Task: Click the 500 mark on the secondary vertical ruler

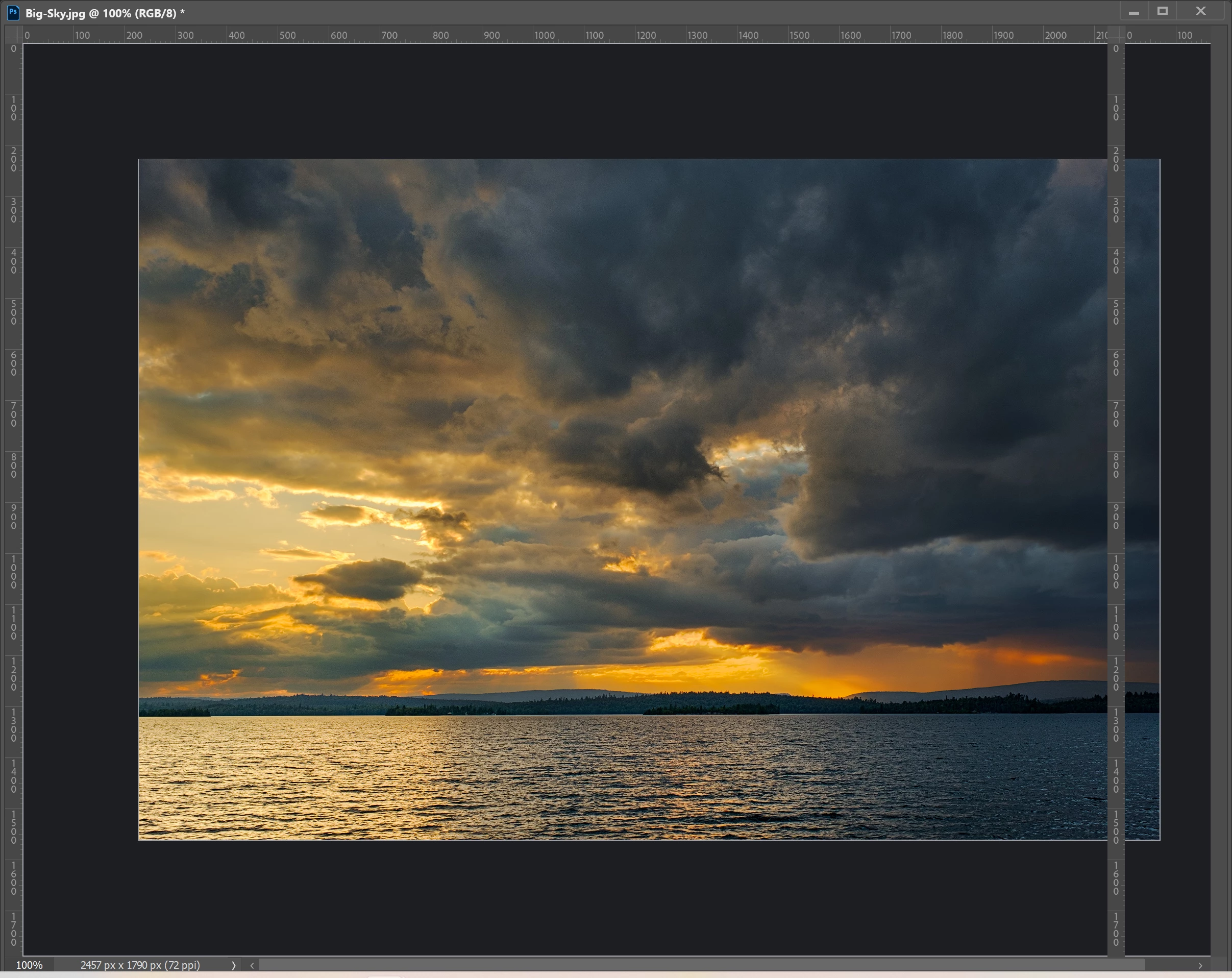Action: click(x=1116, y=312)
